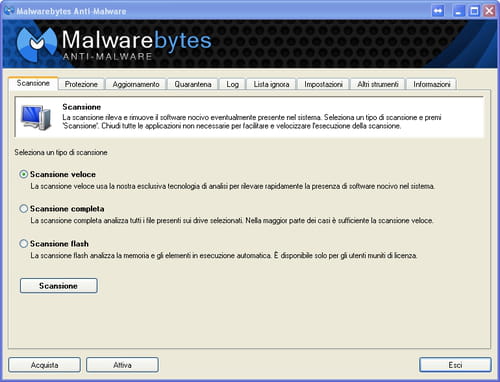
Task: Click the Scansione flash description text
Action: [x=224, y=256]
